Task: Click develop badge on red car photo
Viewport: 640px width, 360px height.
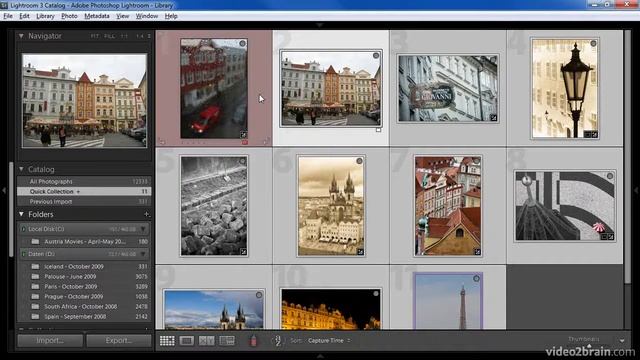Action: point(243,135)
